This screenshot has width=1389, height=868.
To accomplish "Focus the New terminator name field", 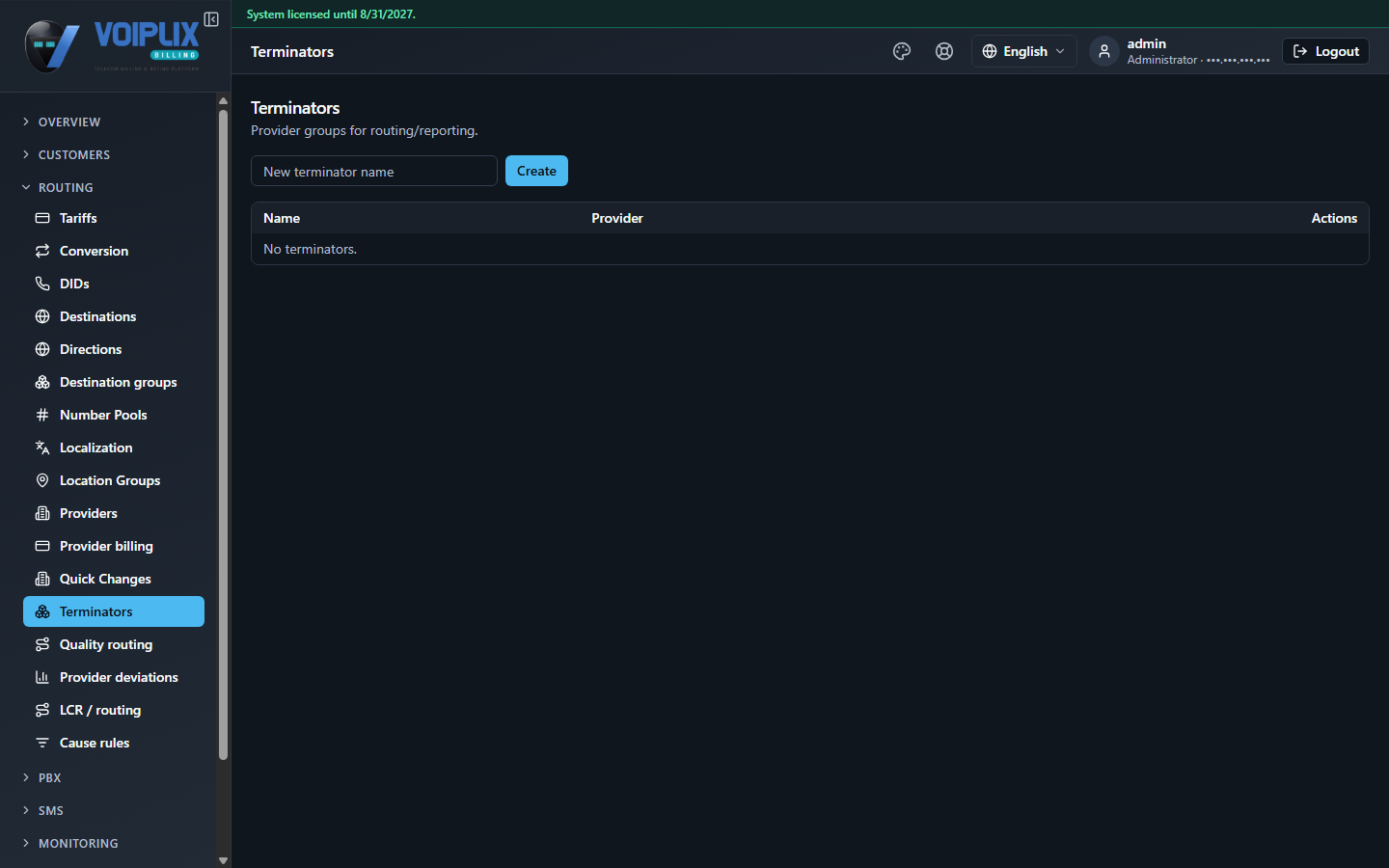I will click(x=374, y=171).
